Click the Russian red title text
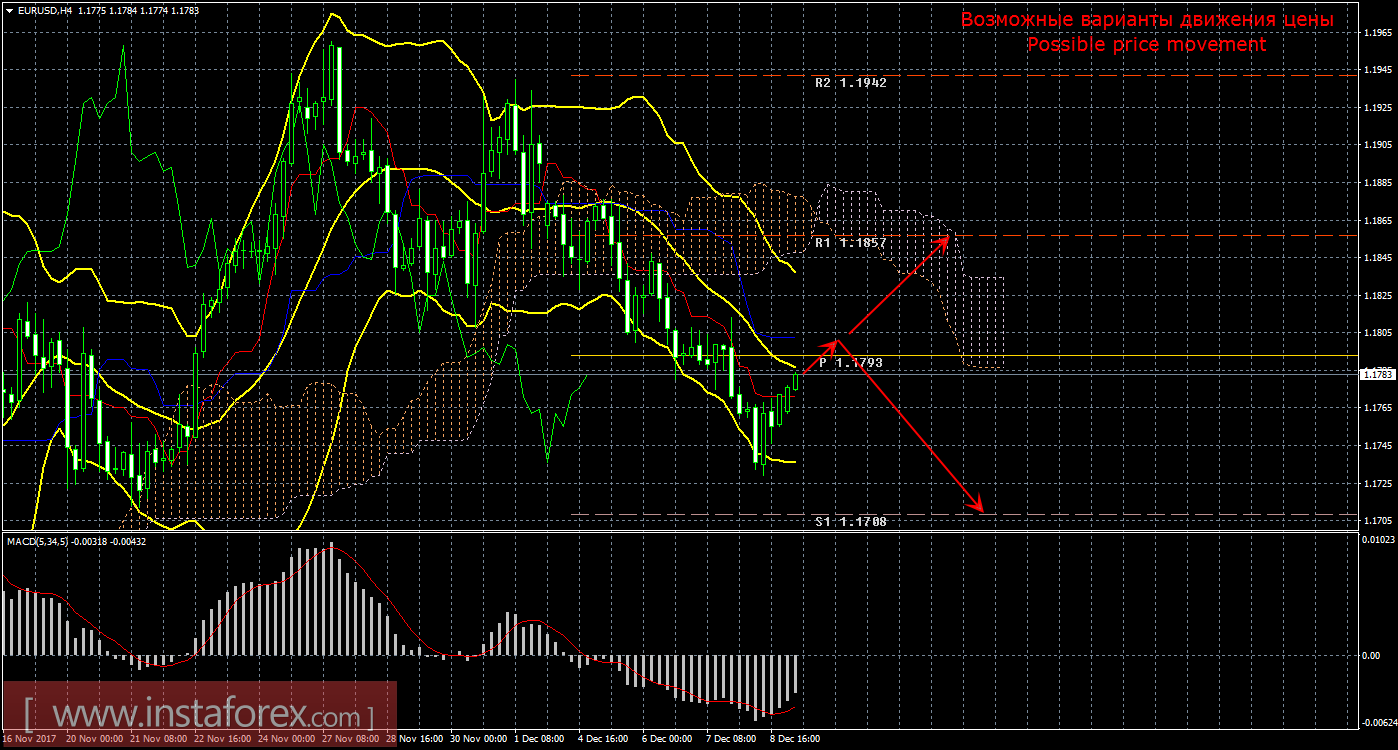Screen dimensions: 1398x750 pyautogui.click(x=1146, y=20)
